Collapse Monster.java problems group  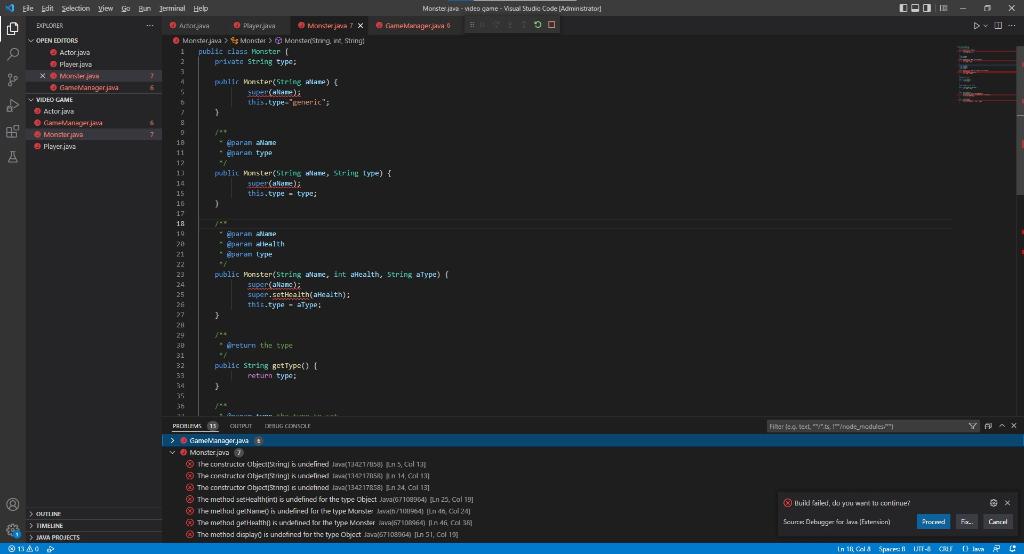[172, 453]
